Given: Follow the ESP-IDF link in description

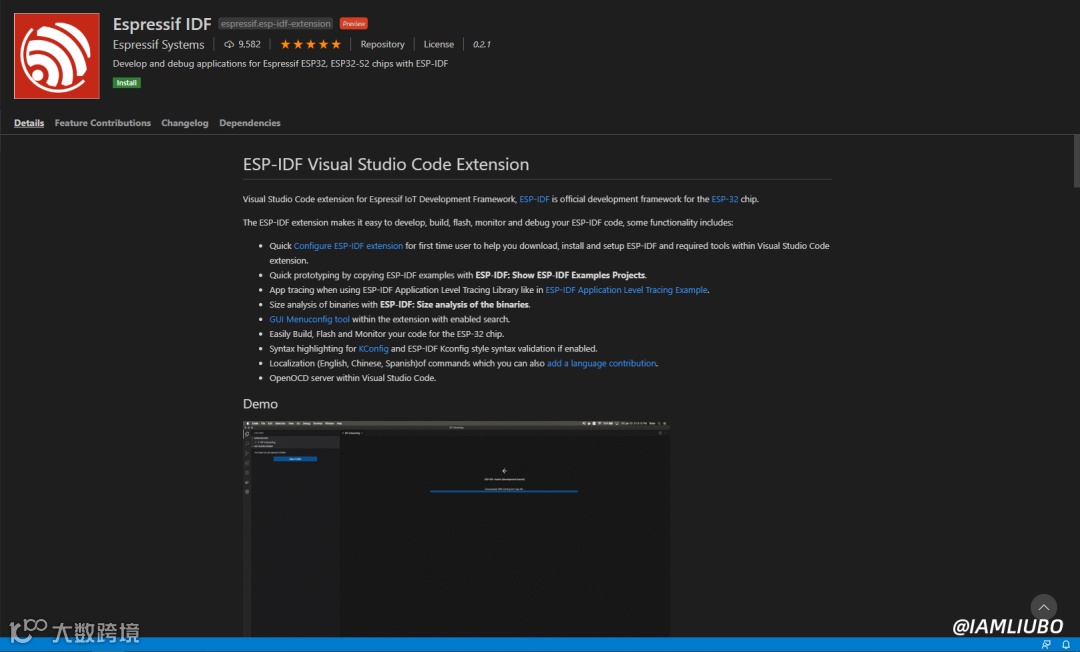Looking at the screenshot, I should pyautogui.click(x=534, y=199).
